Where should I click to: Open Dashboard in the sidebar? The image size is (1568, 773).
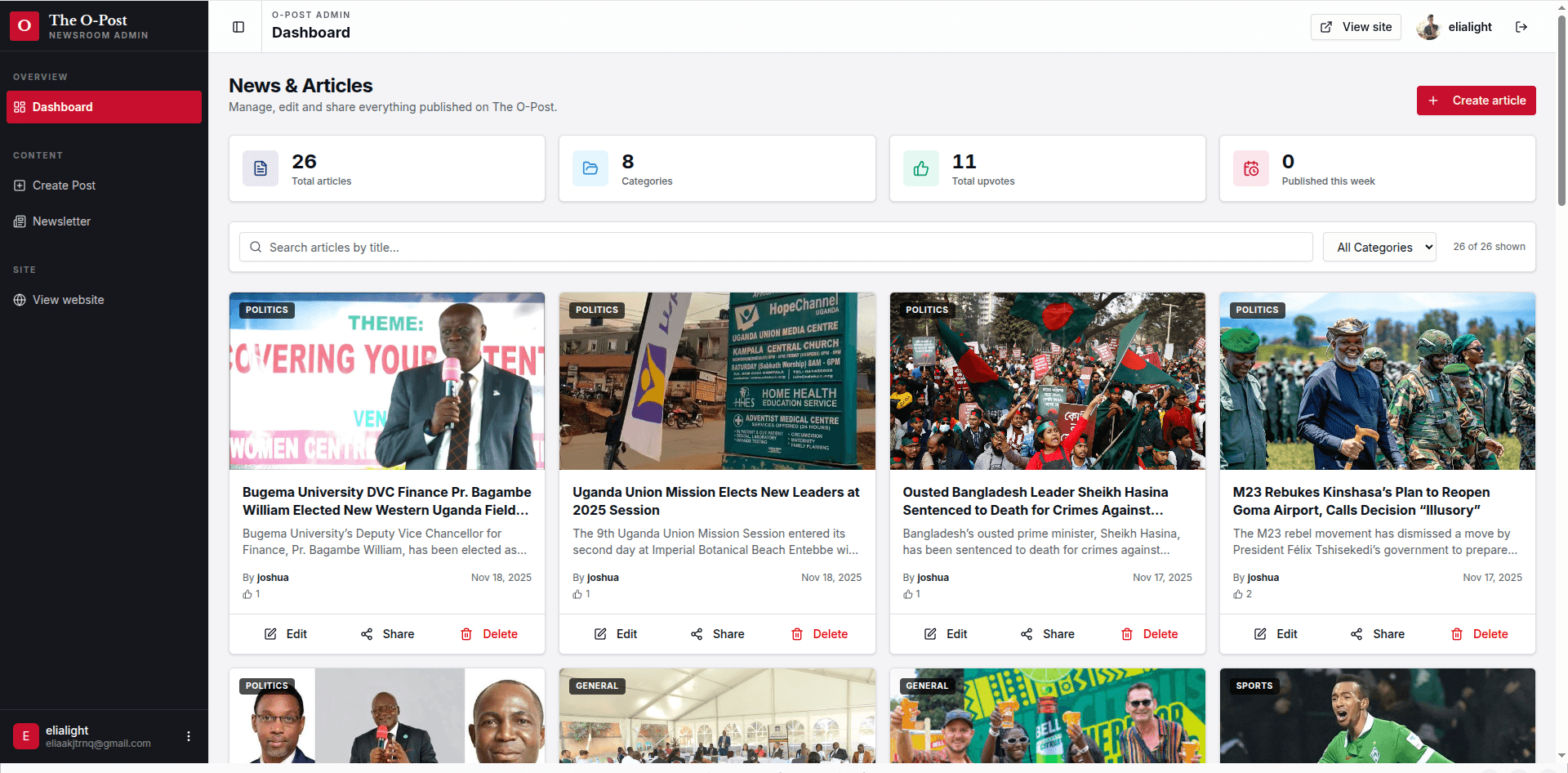pos(104,107)
